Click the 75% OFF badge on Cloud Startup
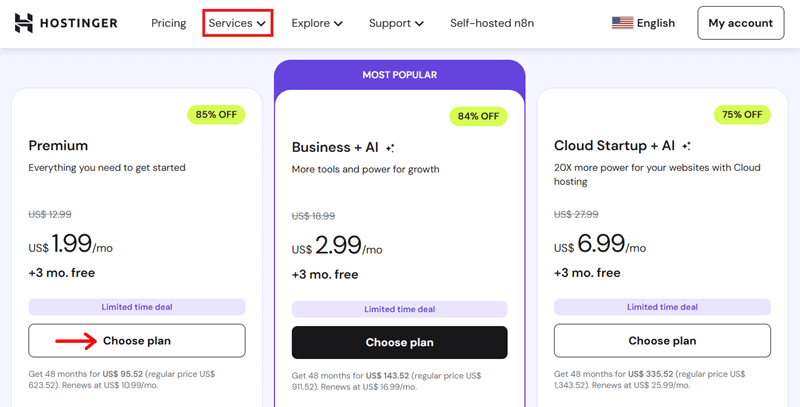This screenshot has width=800, height=407. pos(742,114)
